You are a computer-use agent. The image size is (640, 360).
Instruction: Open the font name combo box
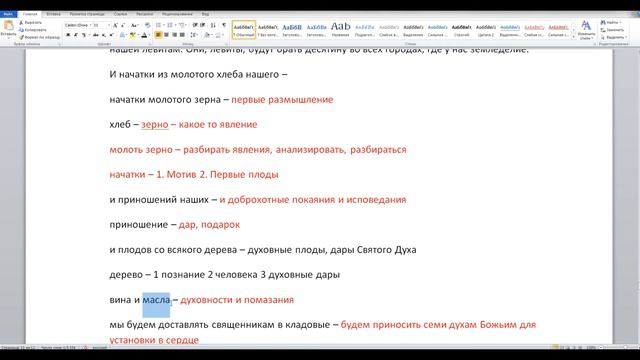(78, 25)
